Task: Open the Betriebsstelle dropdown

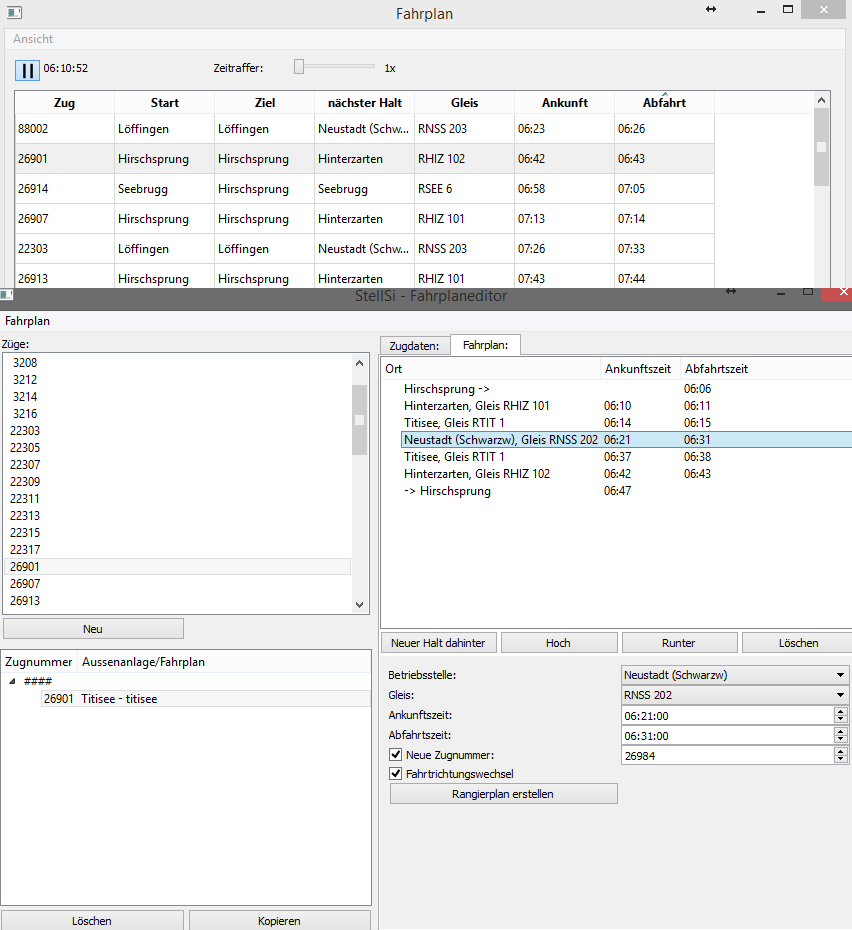Action: point(735,675)
